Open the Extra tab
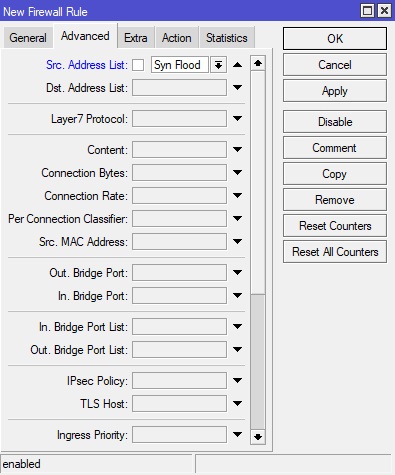 [x=136, y=38]
